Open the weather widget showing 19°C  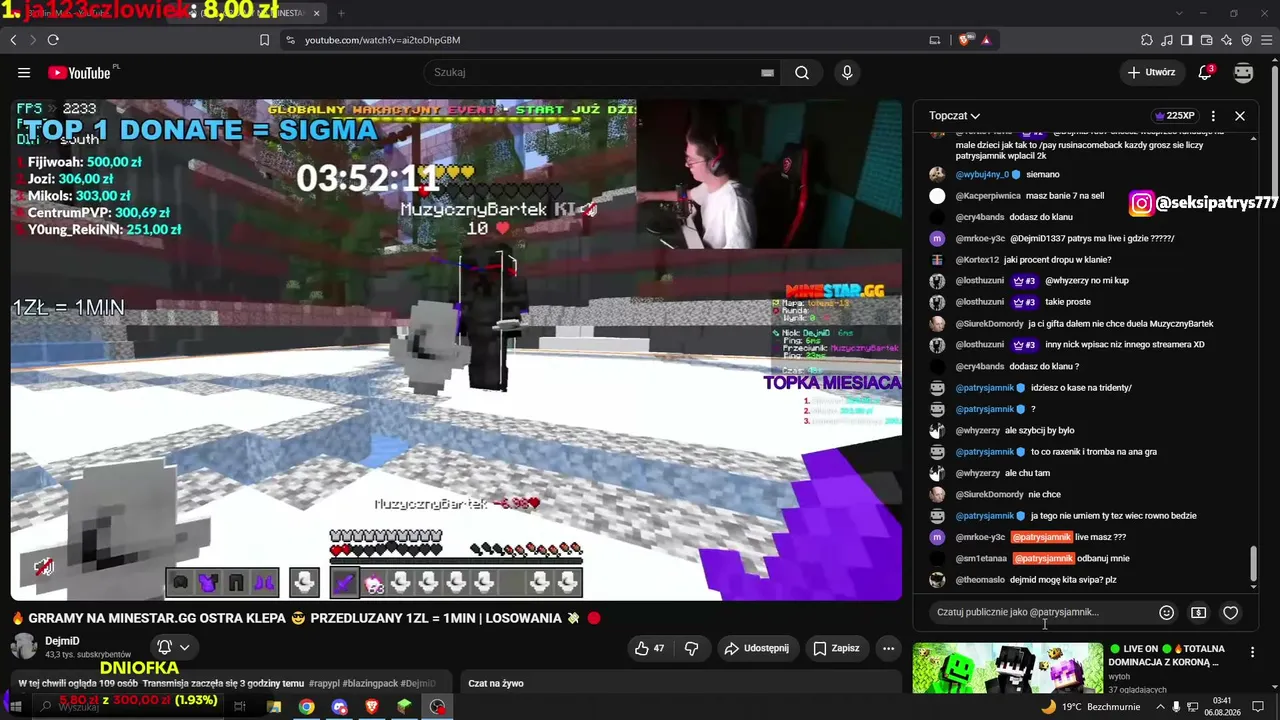point(1090,707)
